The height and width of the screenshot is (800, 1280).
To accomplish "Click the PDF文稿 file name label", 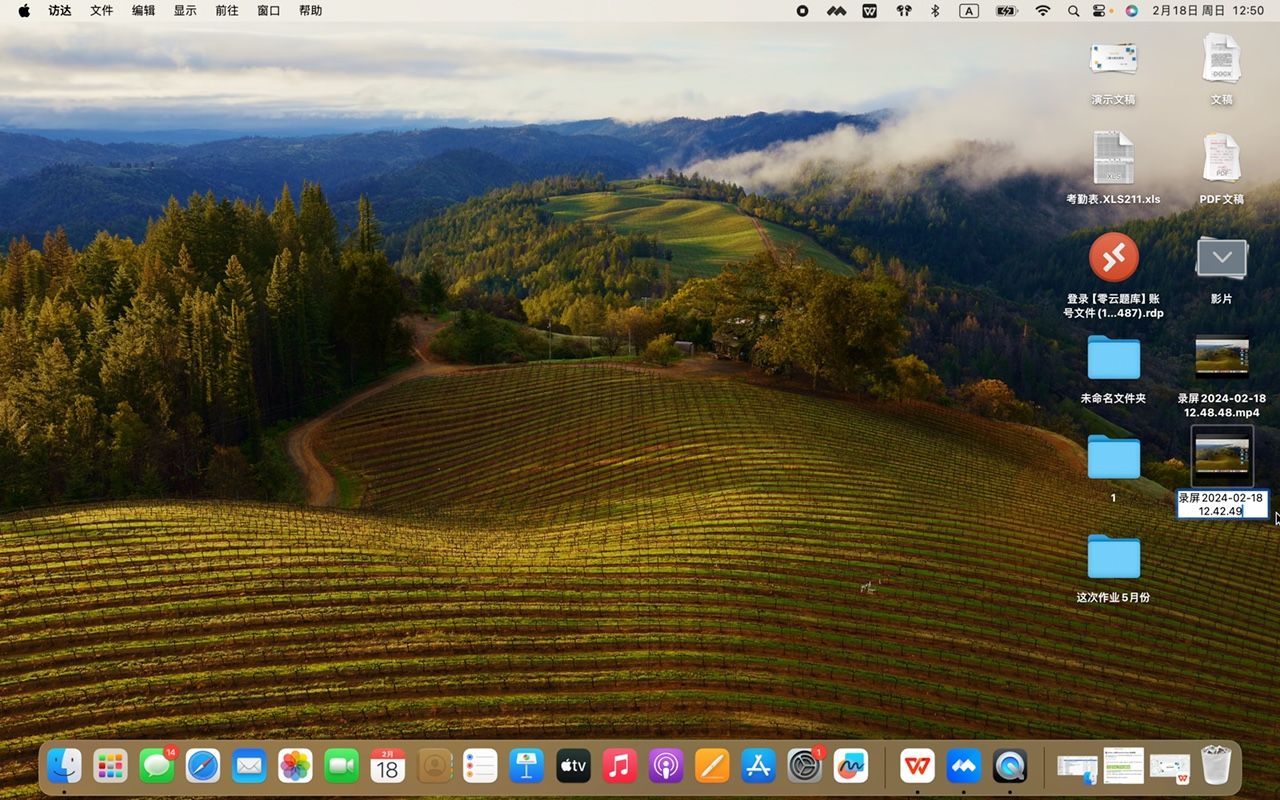I will (1221, 199).
